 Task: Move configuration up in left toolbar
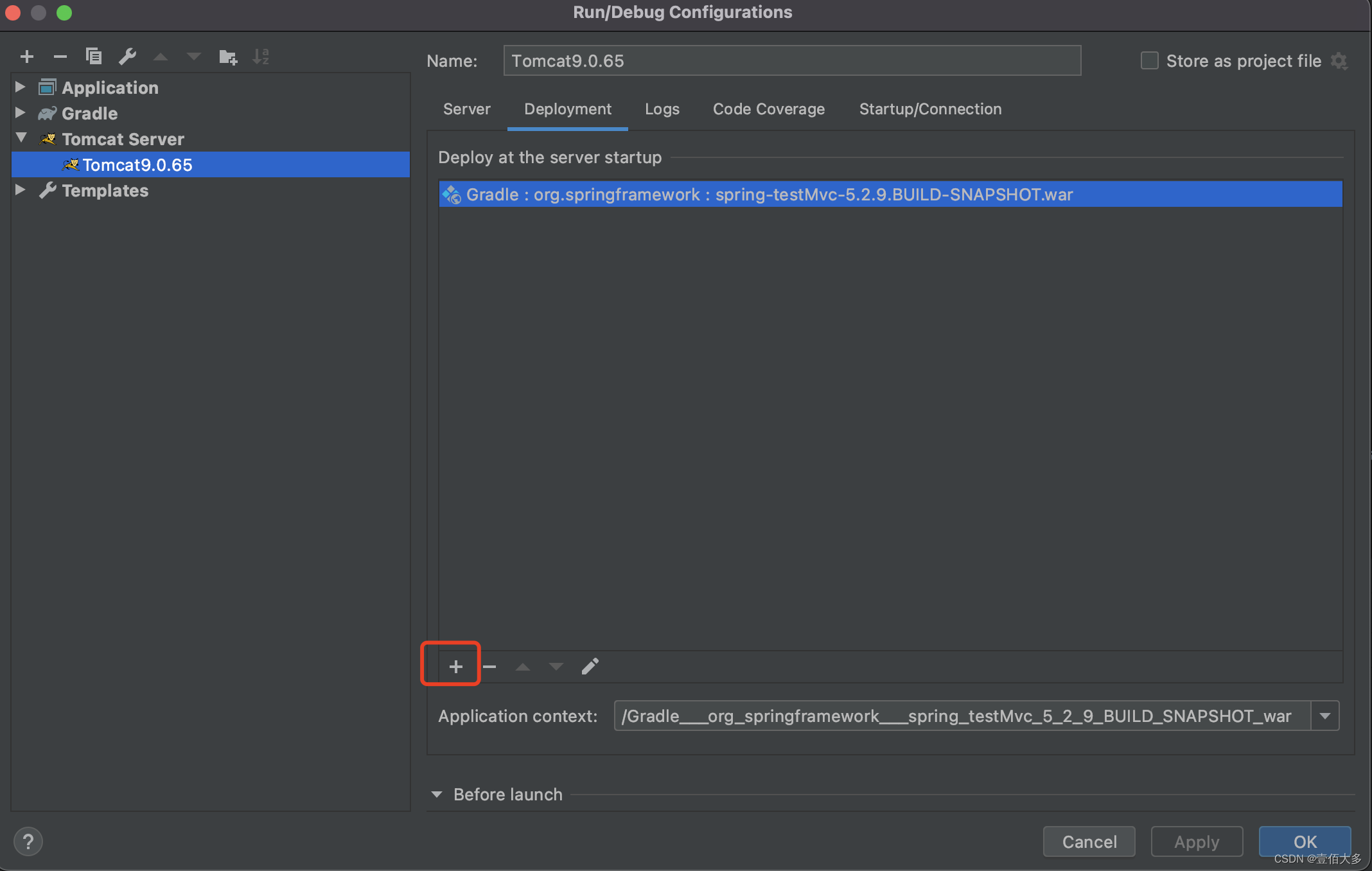pos(161,57)
